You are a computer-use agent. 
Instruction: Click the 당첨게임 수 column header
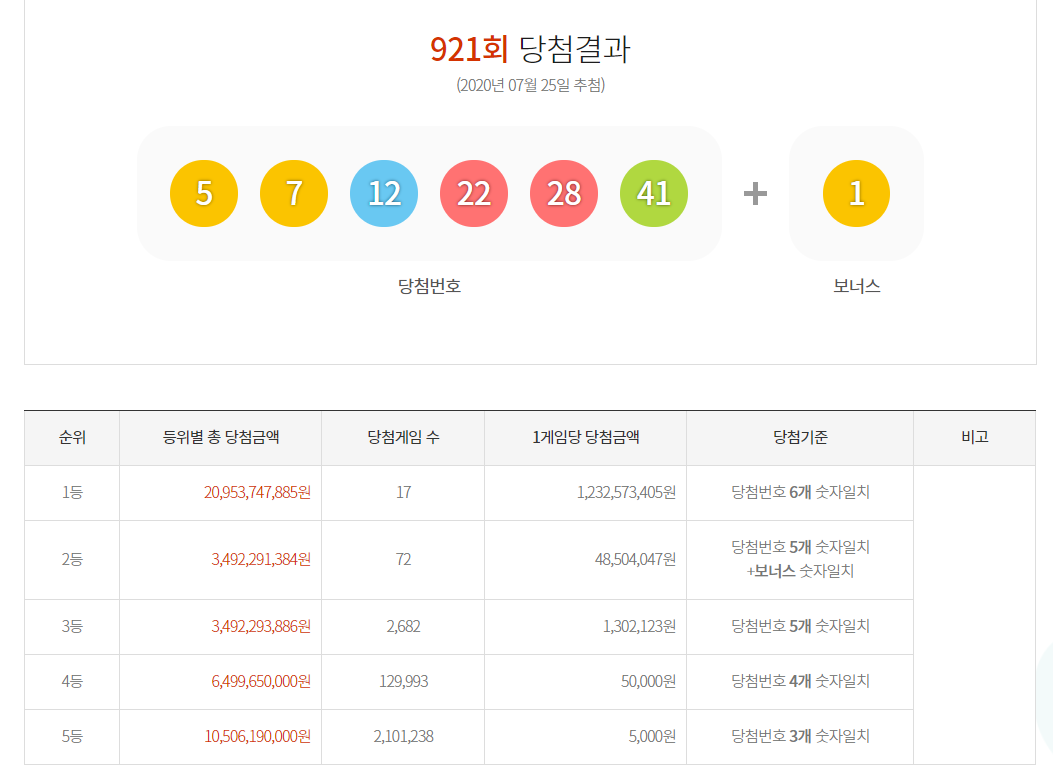coord(403,437)
